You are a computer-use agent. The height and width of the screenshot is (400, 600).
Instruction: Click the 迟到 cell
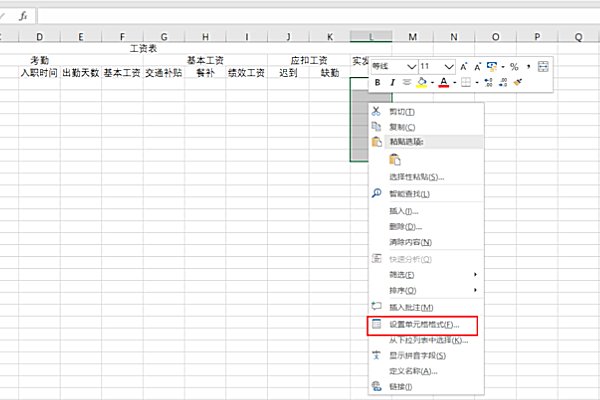pos(288,73)
